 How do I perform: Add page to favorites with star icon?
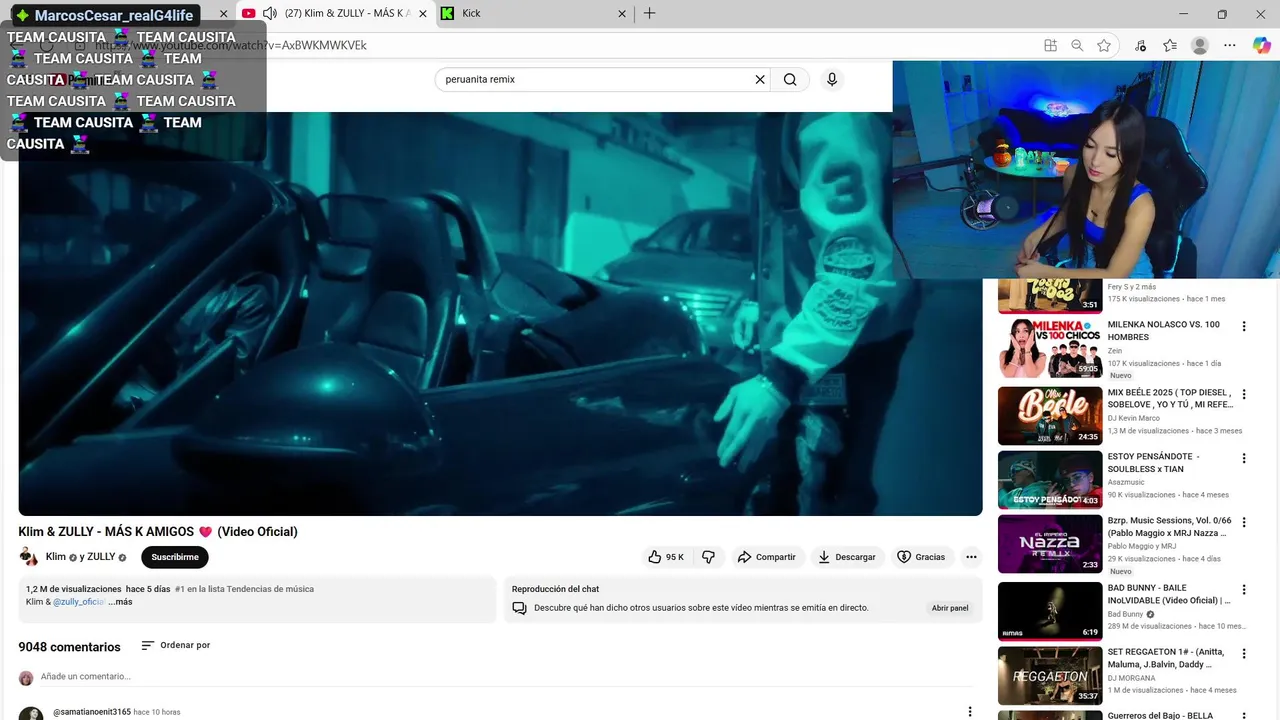pyautogui.click(x=1104, y=45)
